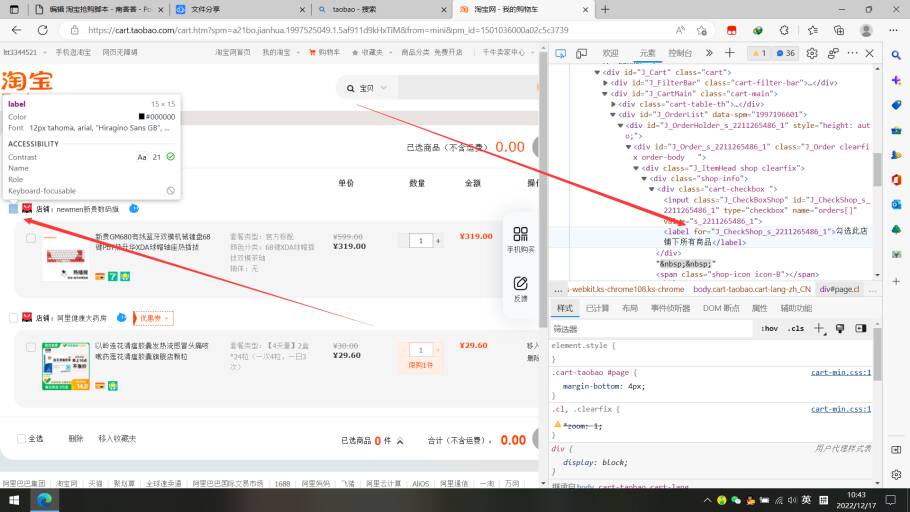The image size is (910, 512).
Task: Open first cart-min.css:1 source link
Action: pyautogui.click(x=841, y=373)
